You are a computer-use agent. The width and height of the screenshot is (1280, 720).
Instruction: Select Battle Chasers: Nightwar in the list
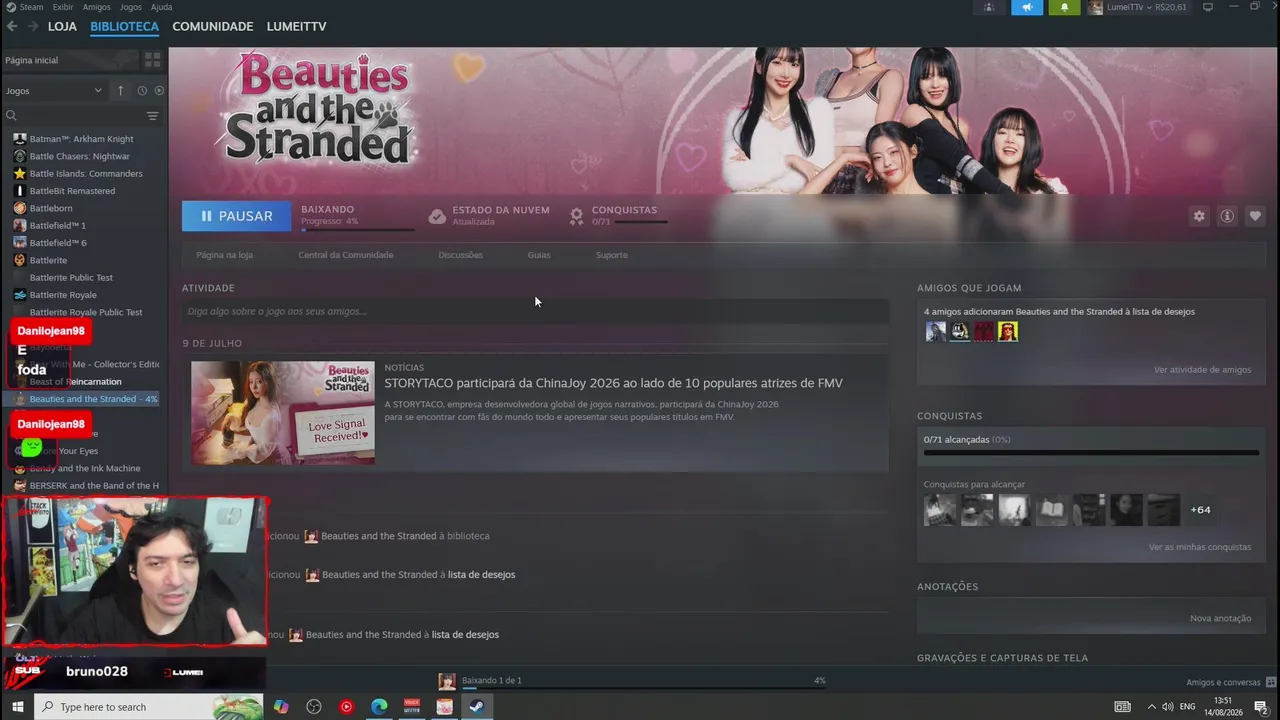pos(80,156)
